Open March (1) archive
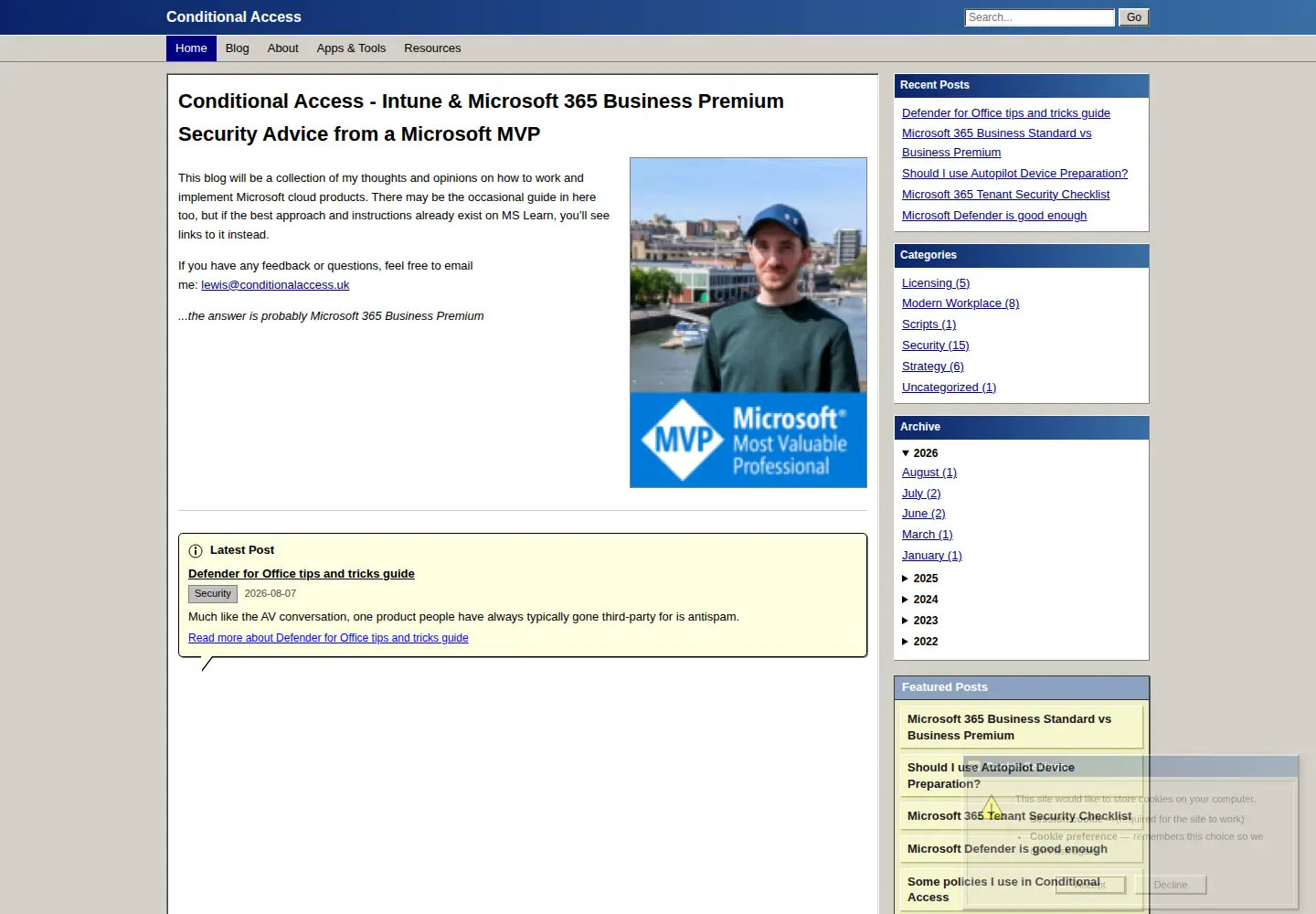Image resolution: width=1316 pixels, height=914 pixels. coord(927,535)
